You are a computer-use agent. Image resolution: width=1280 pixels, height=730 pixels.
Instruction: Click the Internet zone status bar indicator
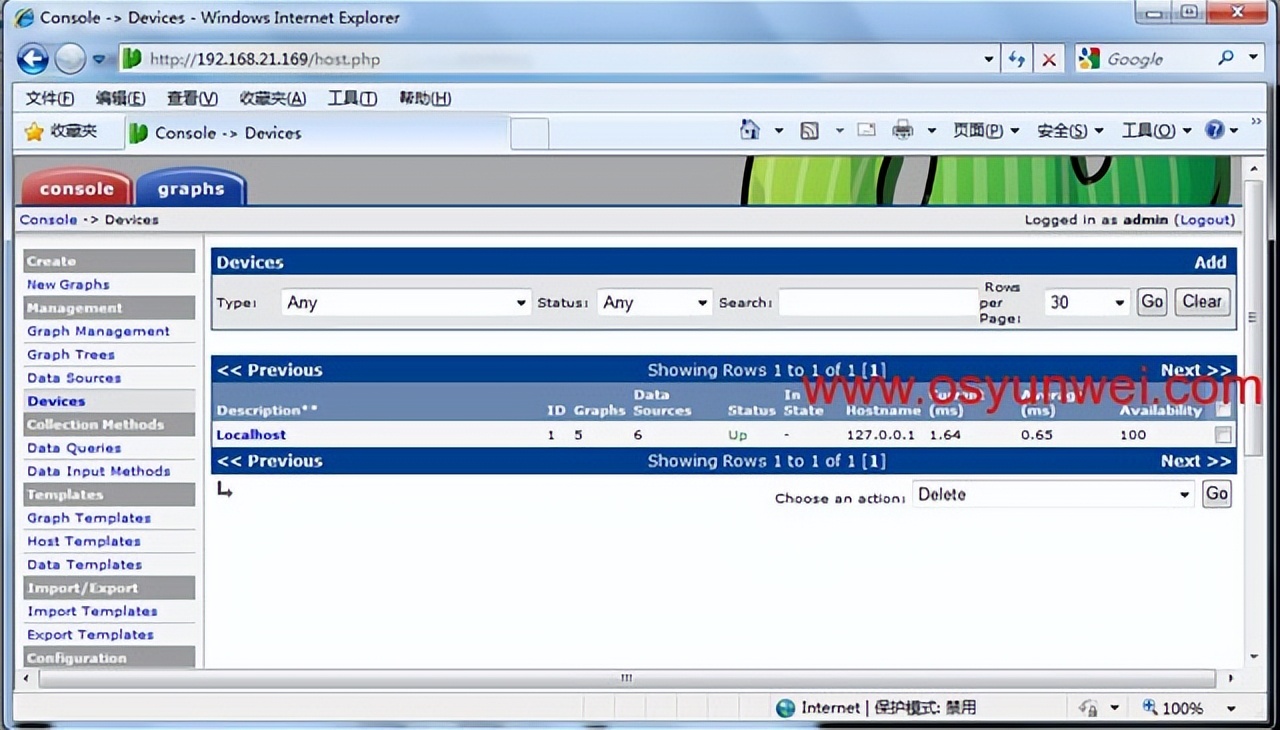(x=787, y=707)
